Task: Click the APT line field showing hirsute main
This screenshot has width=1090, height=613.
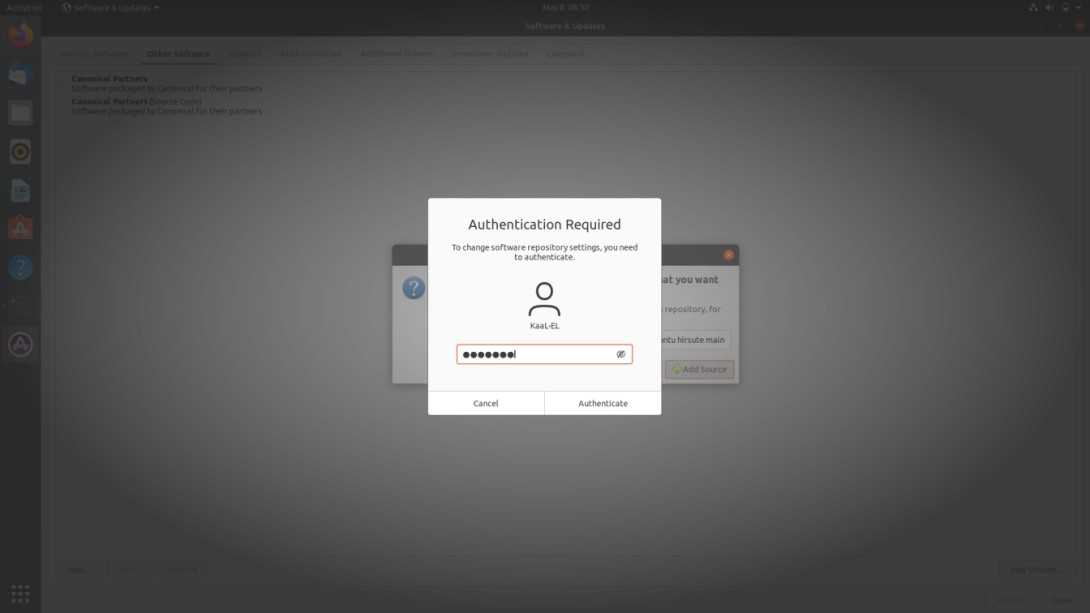Action: (695, 340)
